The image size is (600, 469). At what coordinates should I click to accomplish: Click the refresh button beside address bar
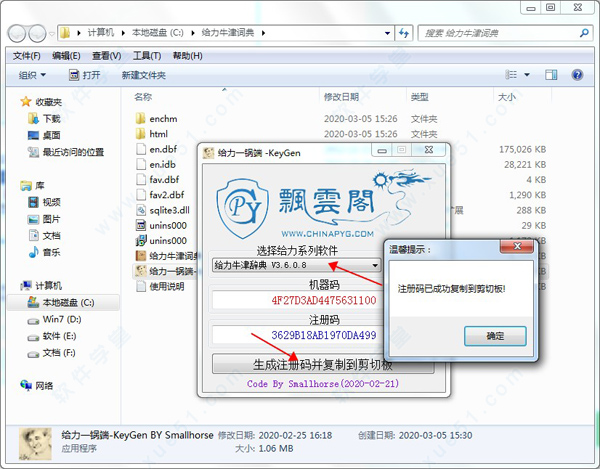(x=404, y=33)
